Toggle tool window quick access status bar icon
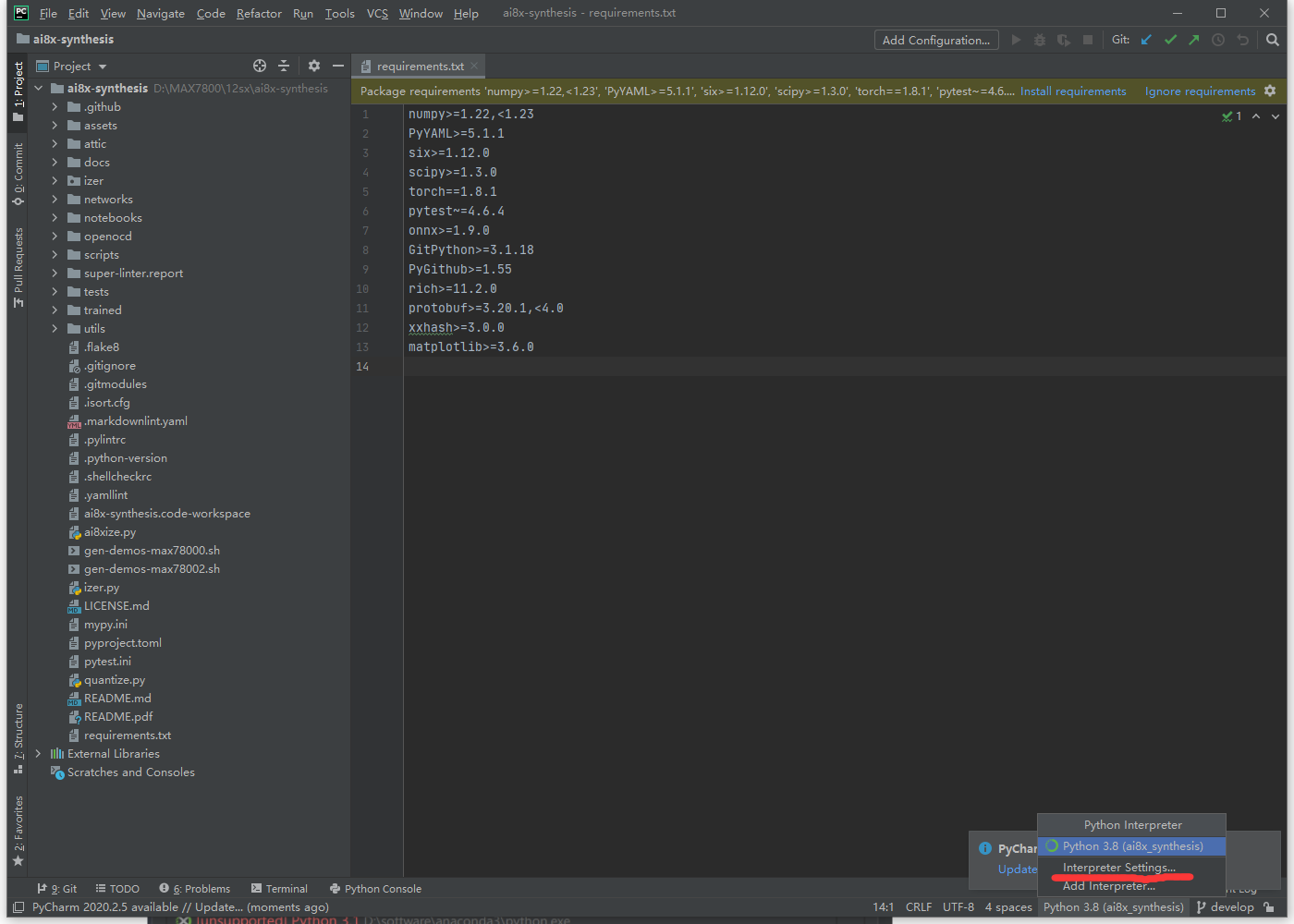Screen dimensions: 1294x924 (18, 907)
